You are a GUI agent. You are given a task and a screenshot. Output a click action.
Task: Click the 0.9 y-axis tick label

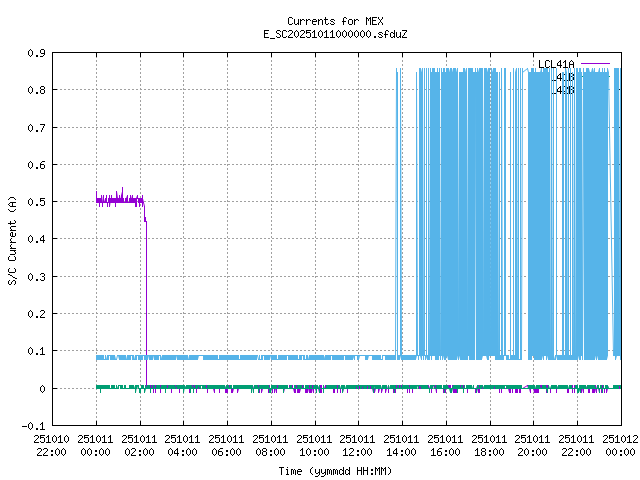(34, 53)
